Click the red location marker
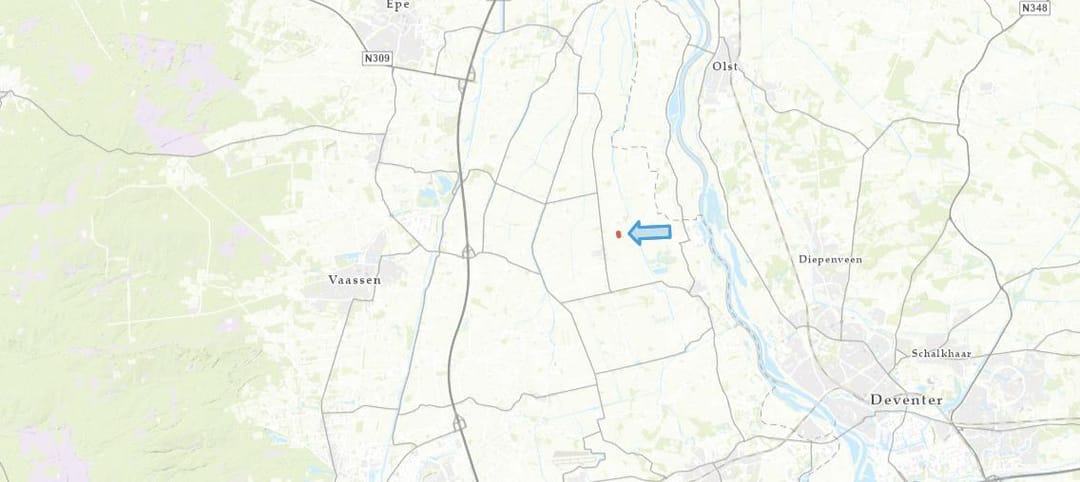1080x482 pixels. tap(619, 235)
